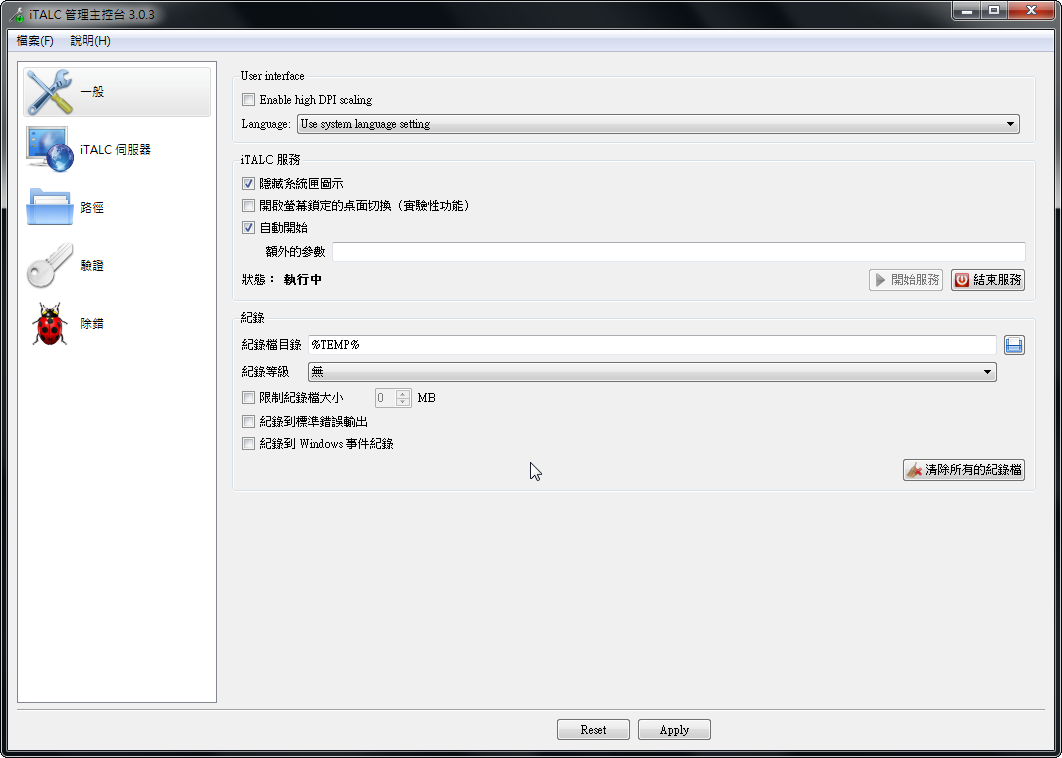Click the 清除所有的紀錄檔 button

point(964,469)
